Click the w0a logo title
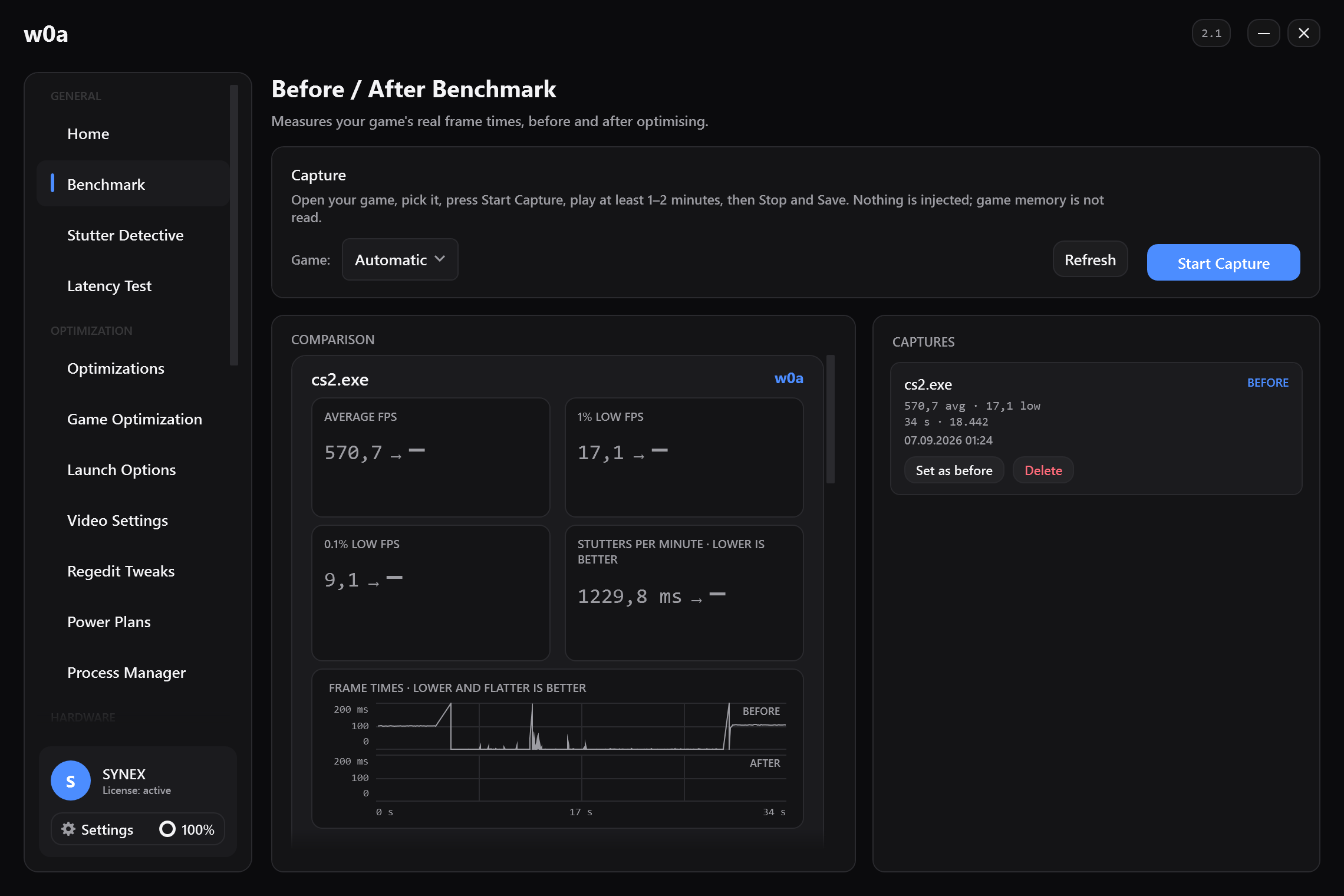The height and width of the screenshot is (896, 1344). click(46, 34)
